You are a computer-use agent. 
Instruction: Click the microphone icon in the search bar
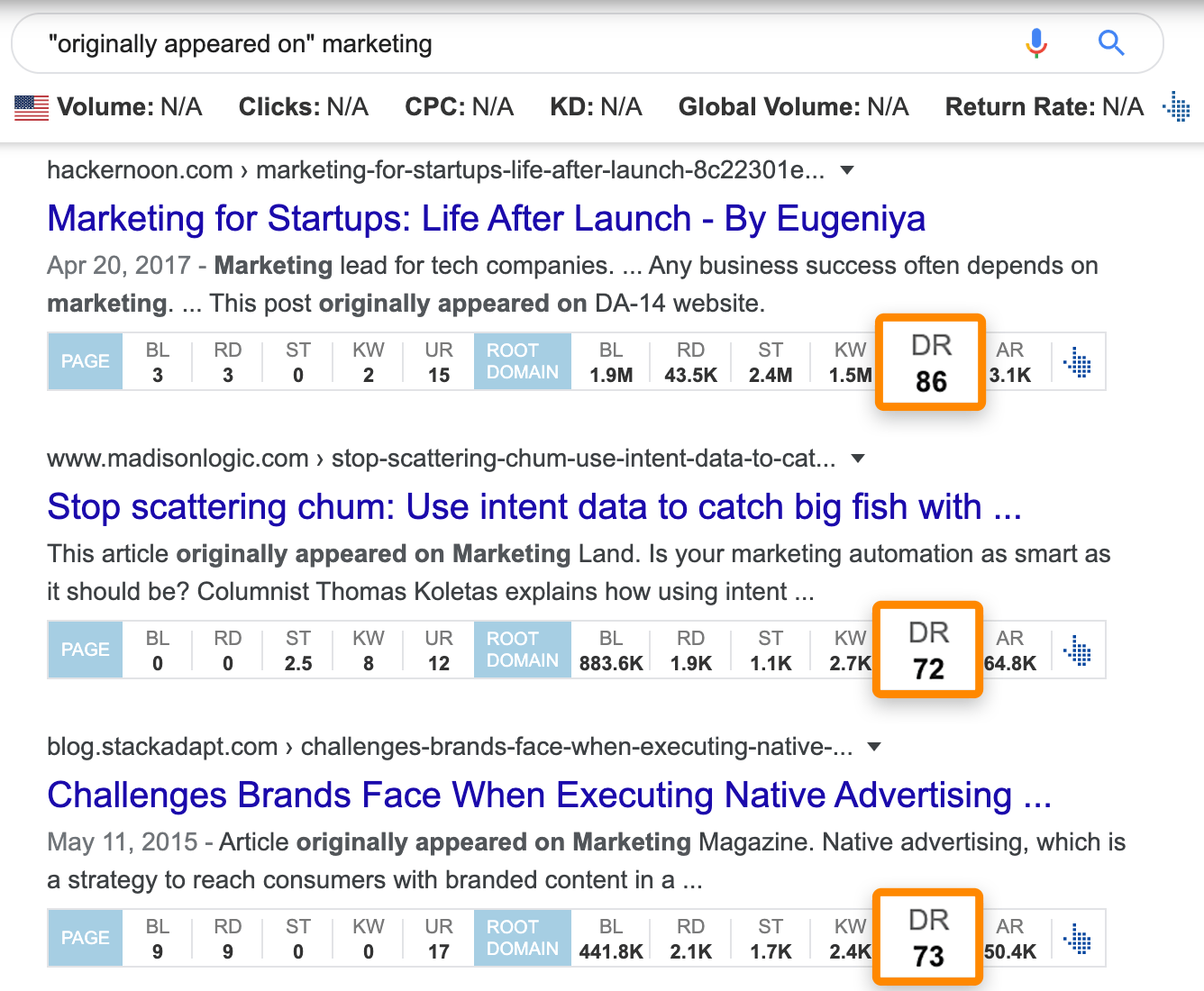click(x=1036, y=42)
